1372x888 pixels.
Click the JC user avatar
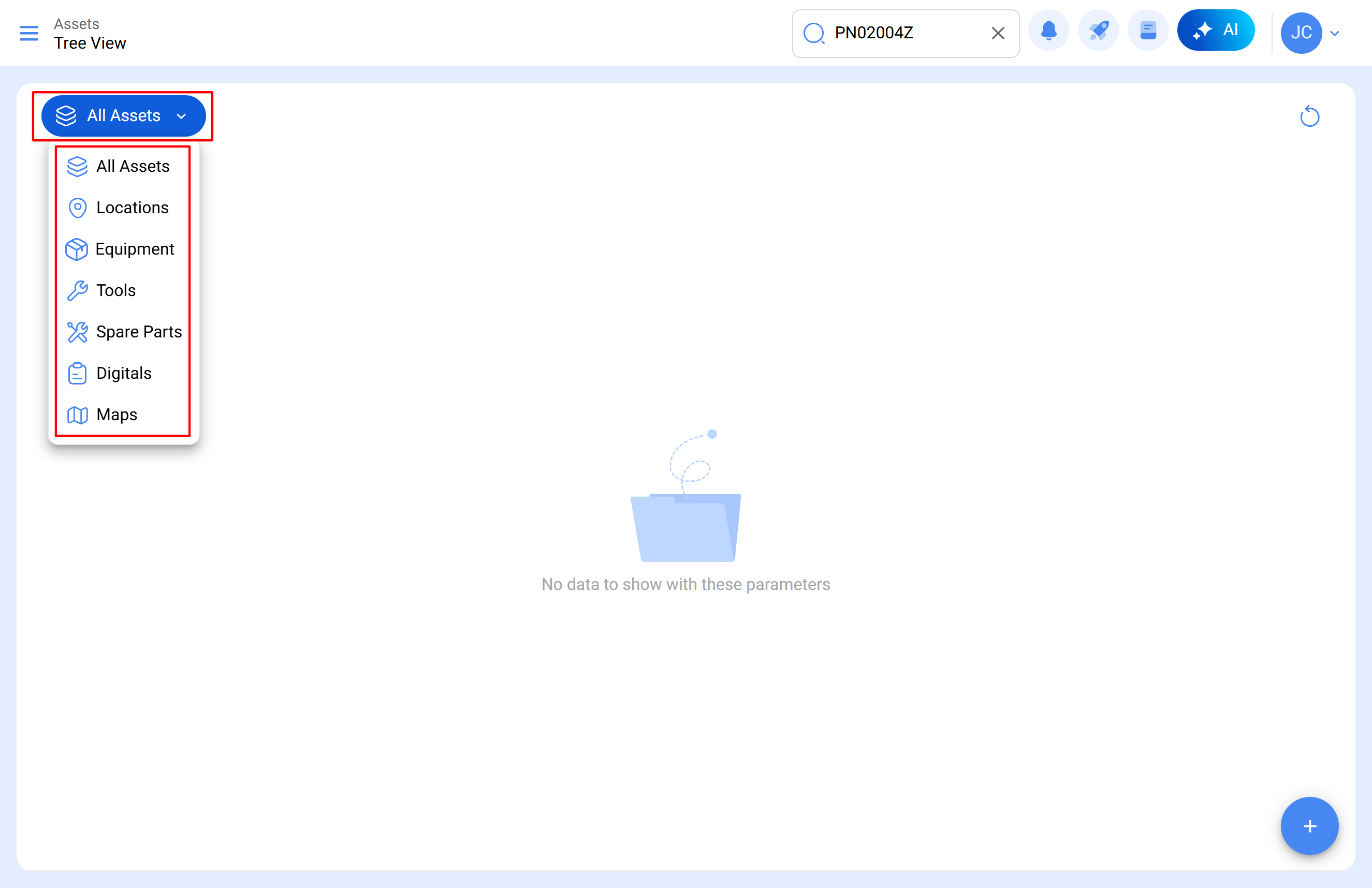[x=1301, y=33]
